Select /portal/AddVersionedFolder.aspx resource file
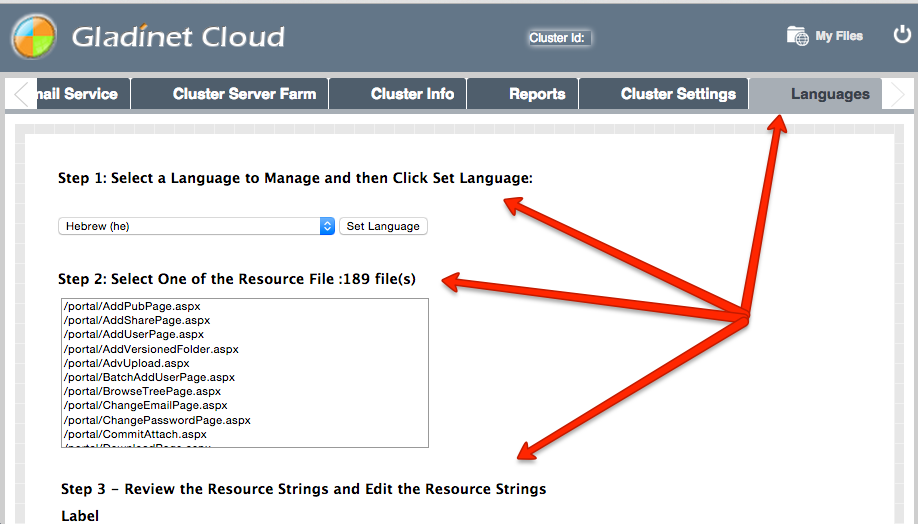Screen dimensions: 918x524 point(245,349)
